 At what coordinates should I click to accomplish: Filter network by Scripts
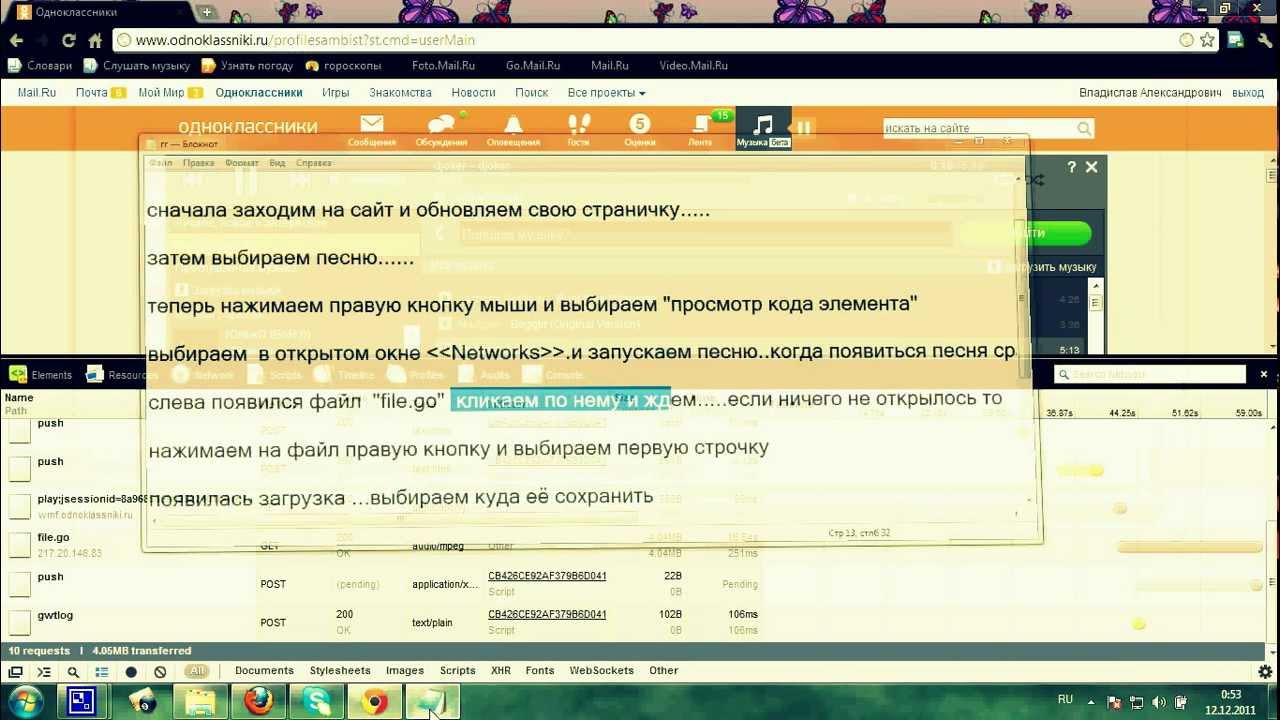point(458,671)
